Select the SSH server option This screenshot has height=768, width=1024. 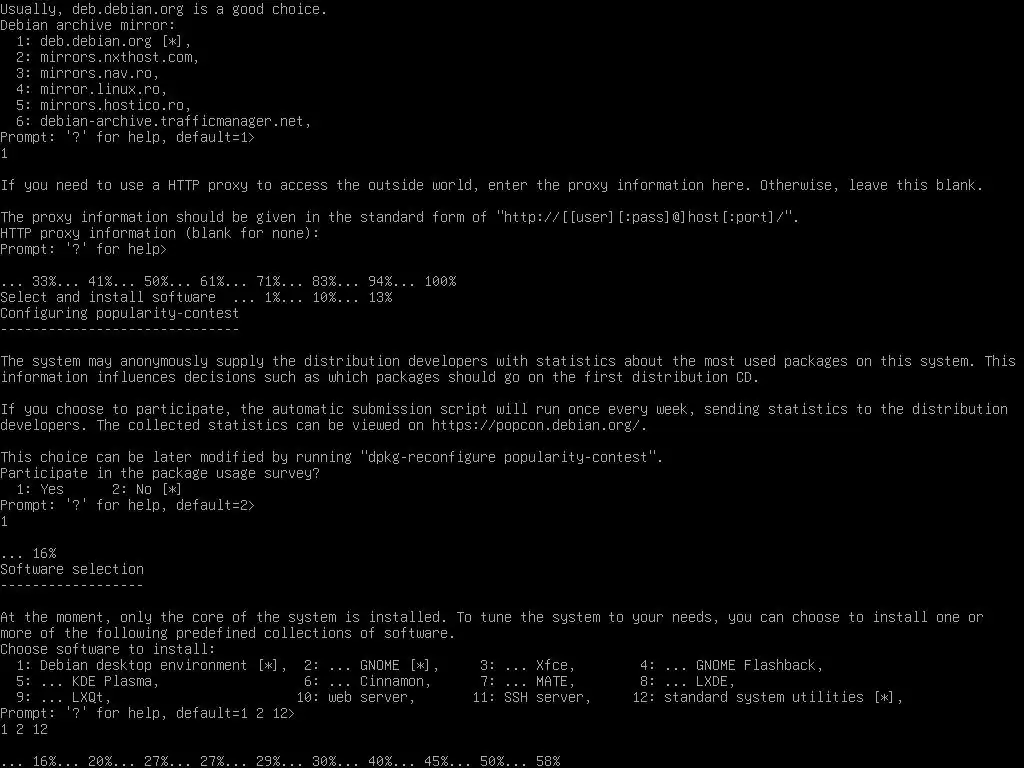pos(532,697)
